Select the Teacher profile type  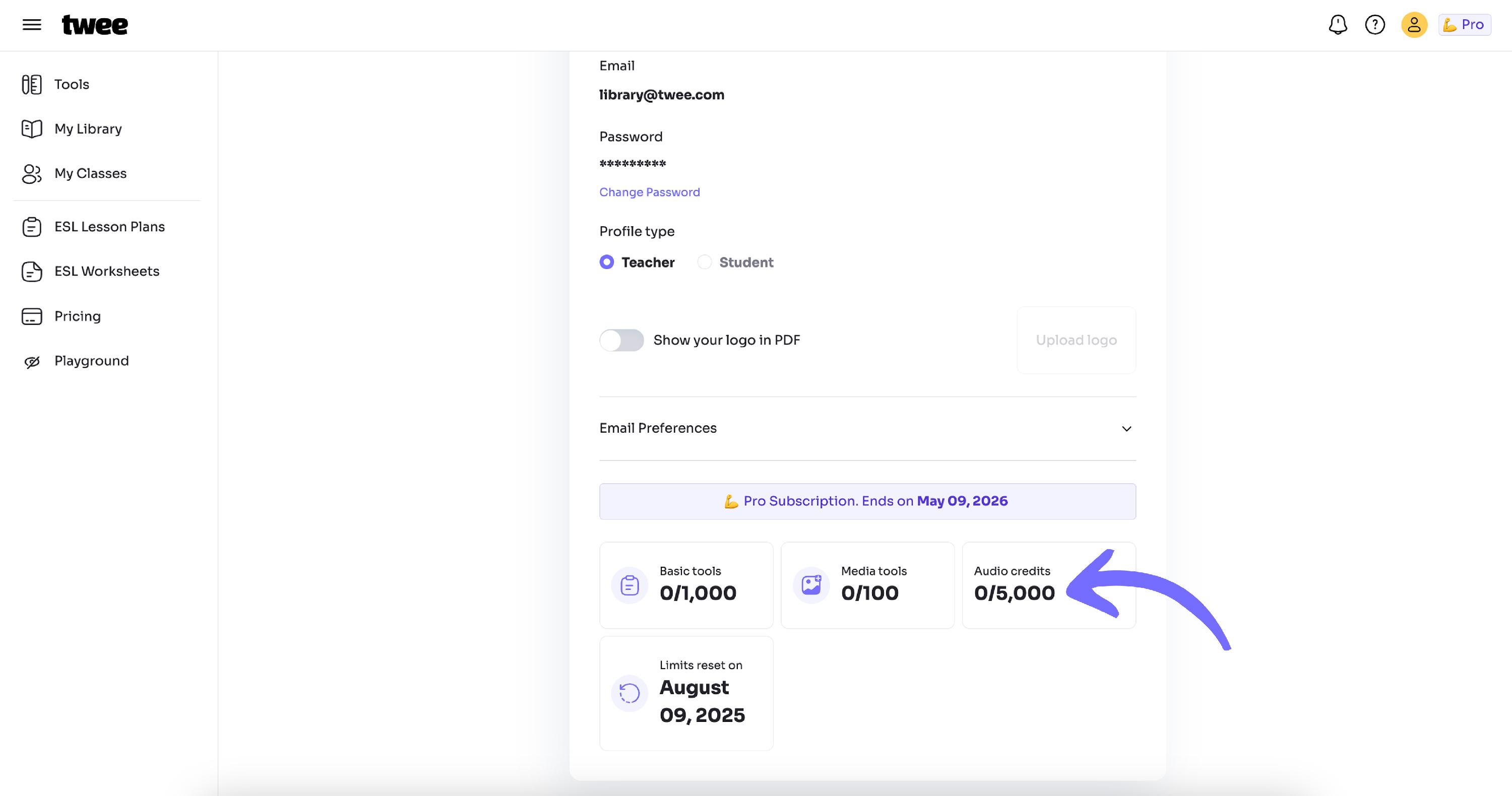(637, 262)
